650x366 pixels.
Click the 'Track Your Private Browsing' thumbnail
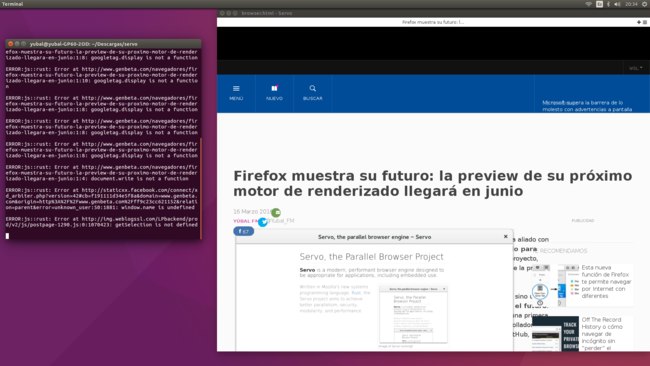[555, 334]
